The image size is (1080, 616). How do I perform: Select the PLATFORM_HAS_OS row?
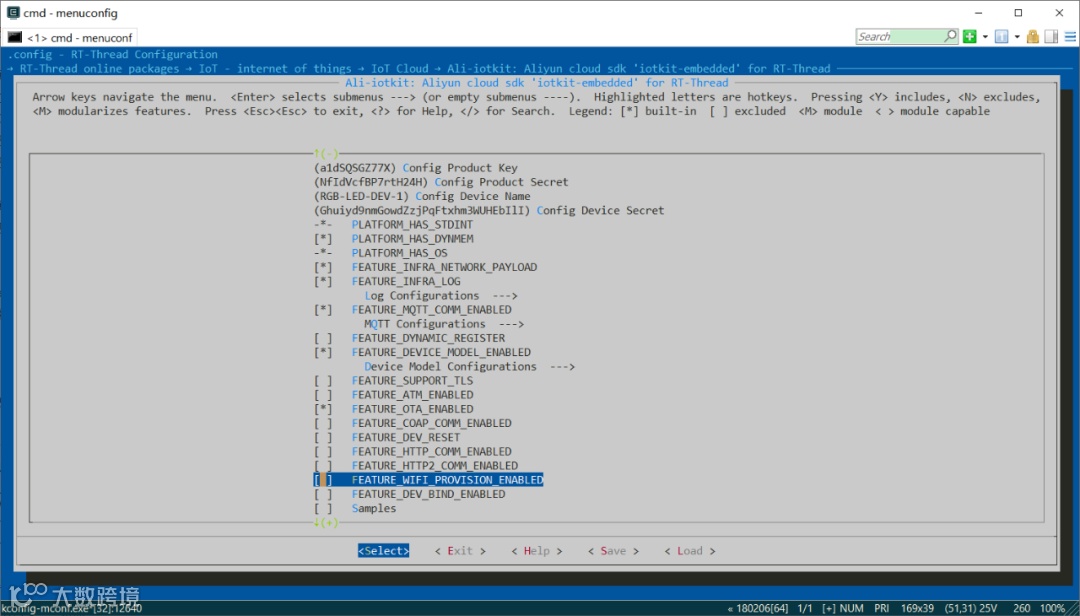pos(381,253)
